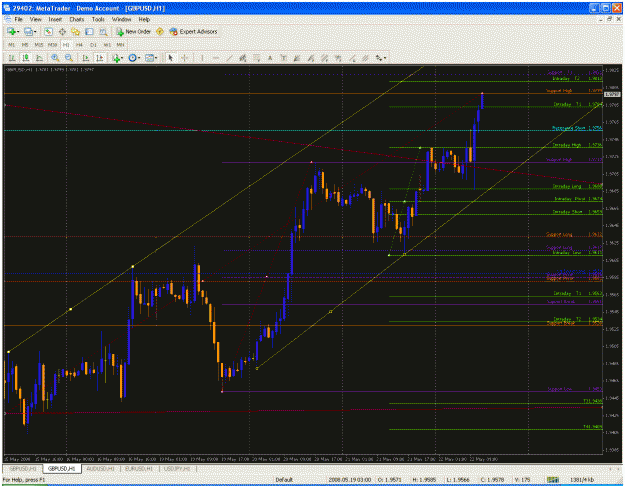Viewport: 625px width, 486px height.
Task: Open the chart window system icon beside File
Action: 8,19
